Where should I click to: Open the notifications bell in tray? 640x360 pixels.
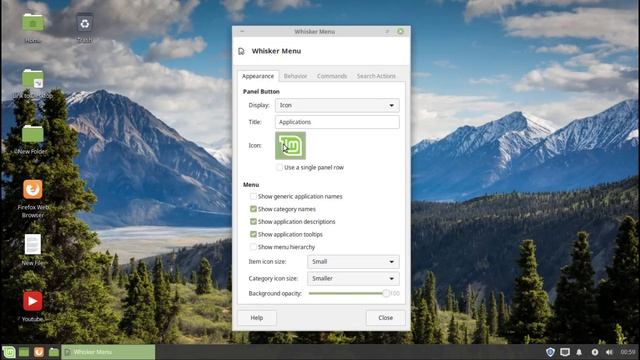coord(579,352)
